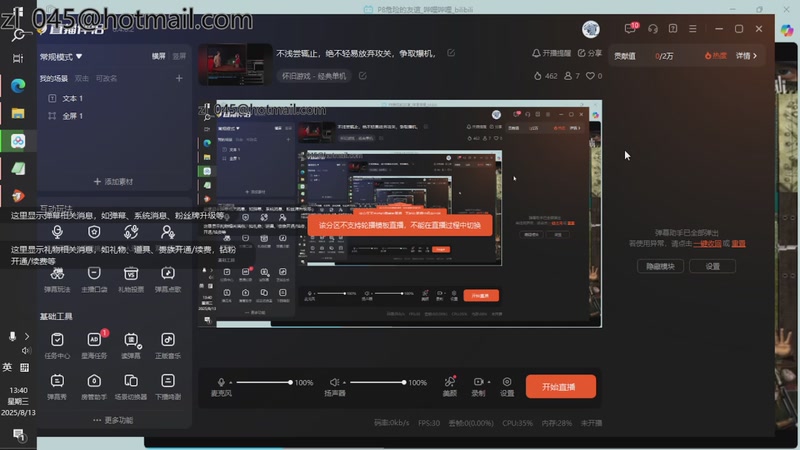Mute the 扬声器 speaker icon
Screen dimensions: 800x450
pos(334,382)
